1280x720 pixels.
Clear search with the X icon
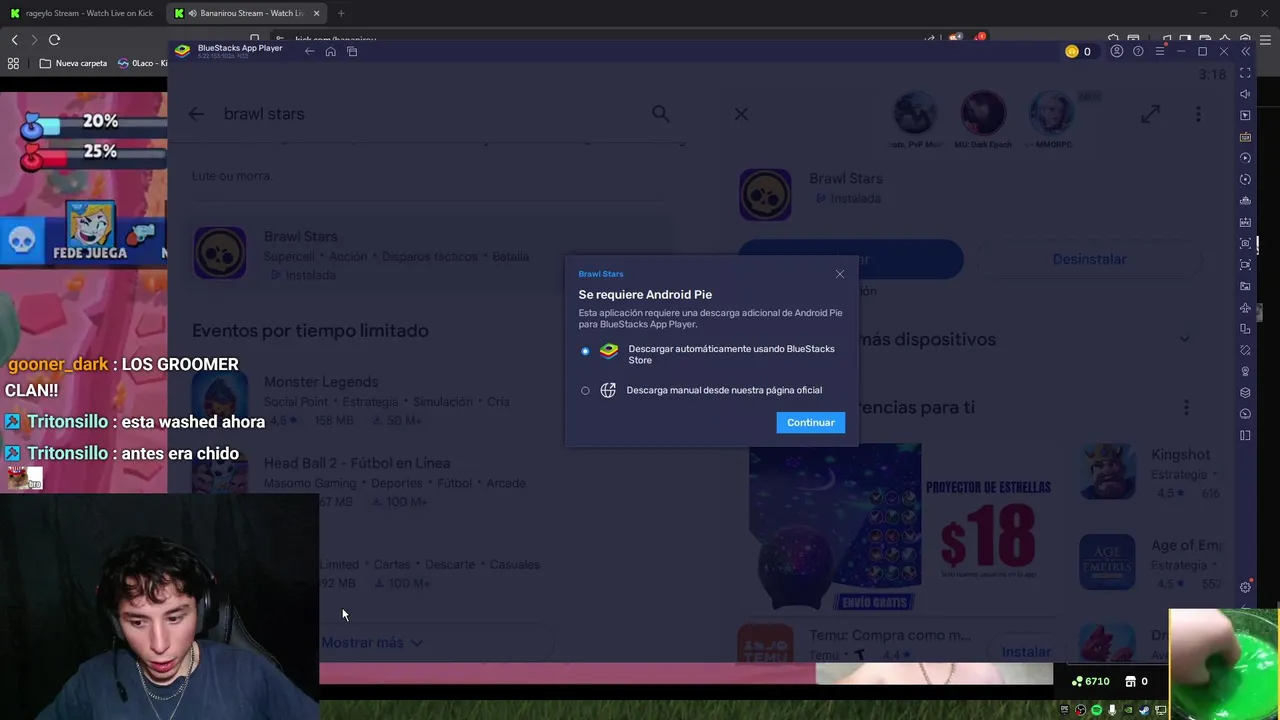click(x=741, y=114)
